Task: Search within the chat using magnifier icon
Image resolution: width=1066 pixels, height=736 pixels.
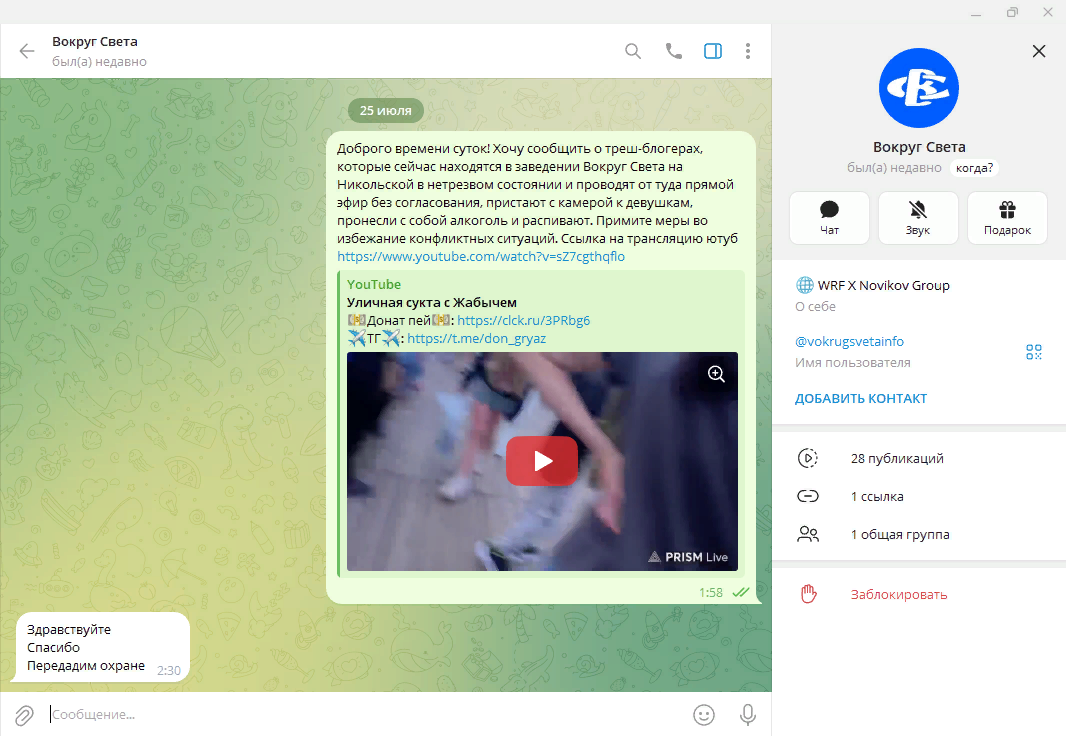Action: [633, 51]
